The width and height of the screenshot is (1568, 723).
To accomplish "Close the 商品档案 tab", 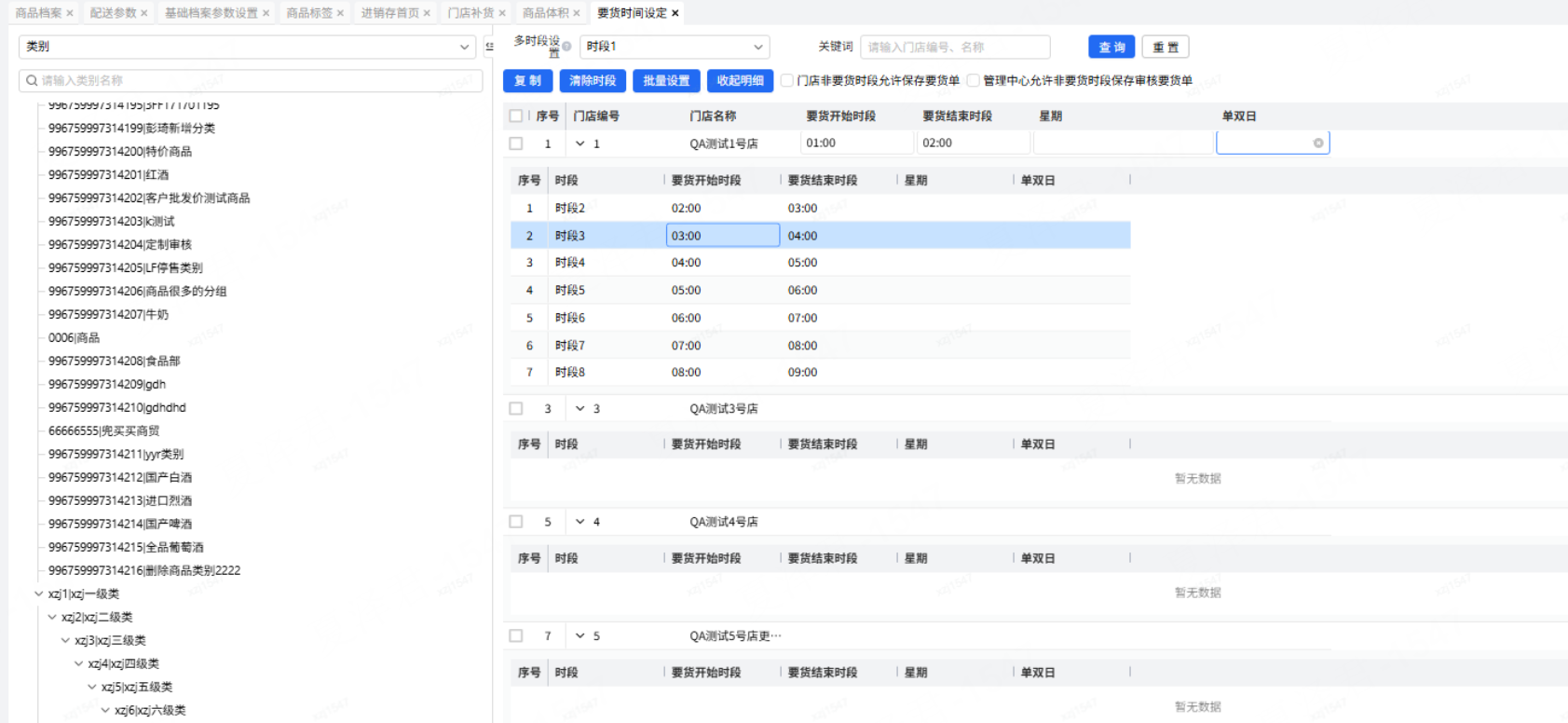I will pos(70,13).
